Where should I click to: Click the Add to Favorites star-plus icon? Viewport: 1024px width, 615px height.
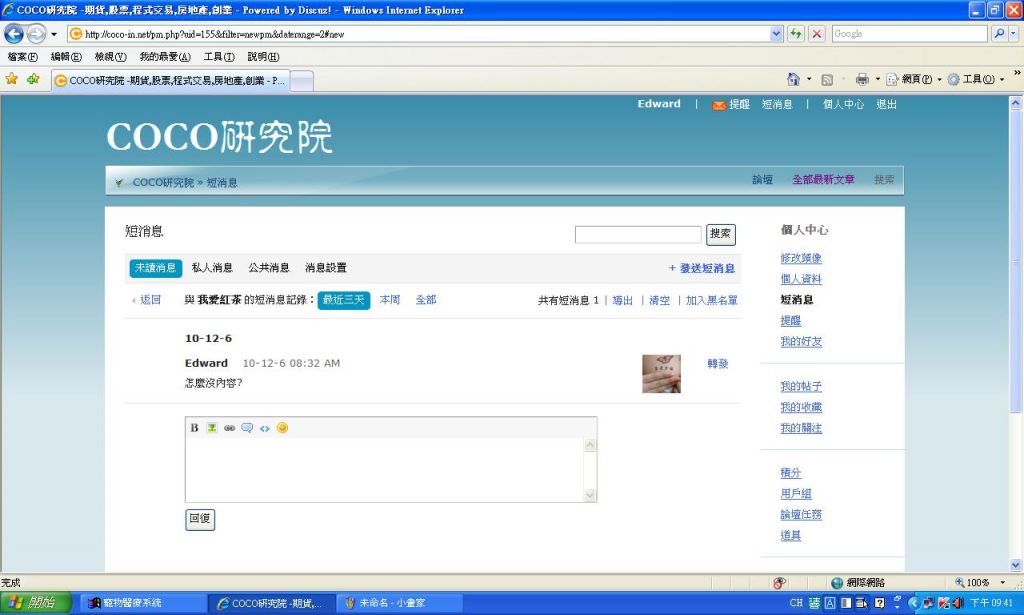[x=33, y=79]
